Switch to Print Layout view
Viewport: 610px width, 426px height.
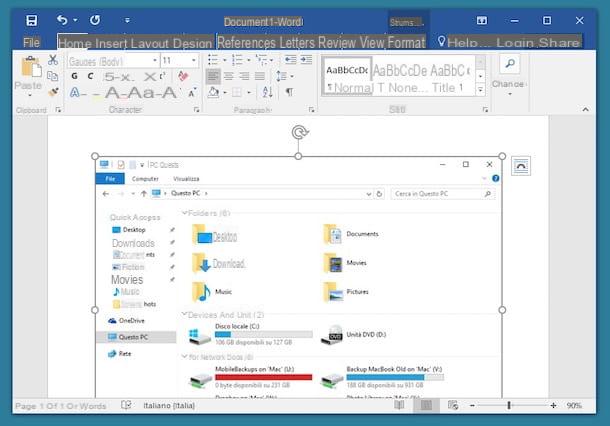pyautogui.click(x=426, y=405)
